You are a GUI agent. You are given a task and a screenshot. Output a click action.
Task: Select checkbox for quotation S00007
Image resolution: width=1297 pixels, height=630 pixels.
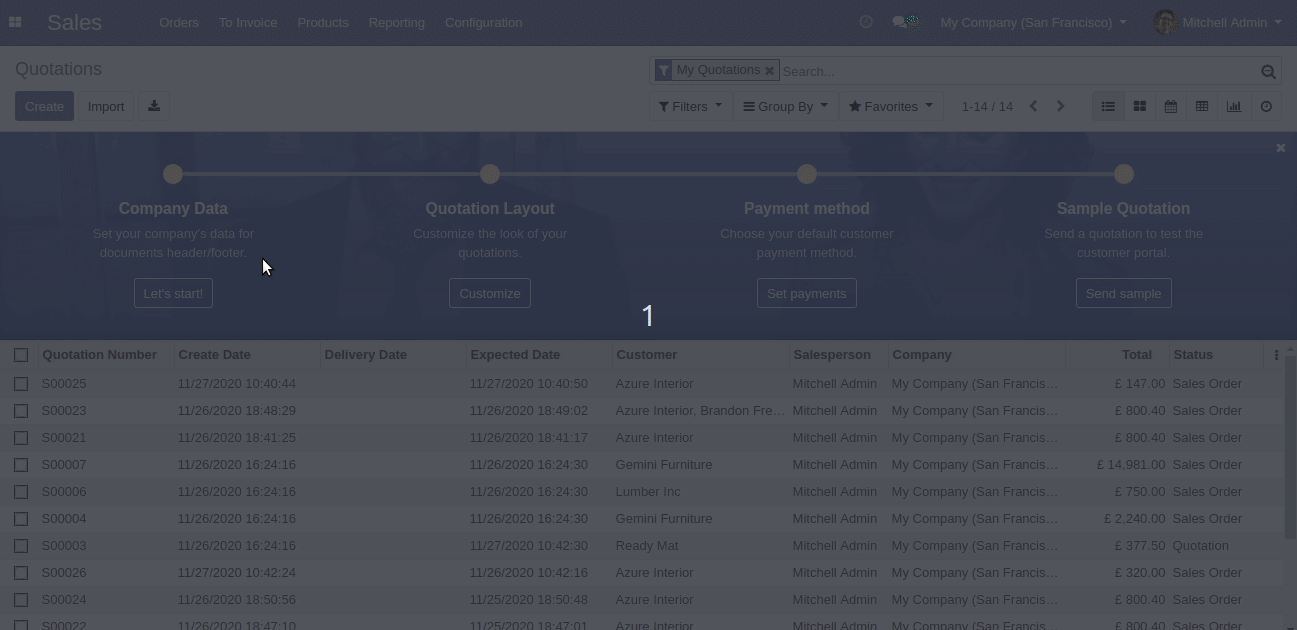point(21,465)
